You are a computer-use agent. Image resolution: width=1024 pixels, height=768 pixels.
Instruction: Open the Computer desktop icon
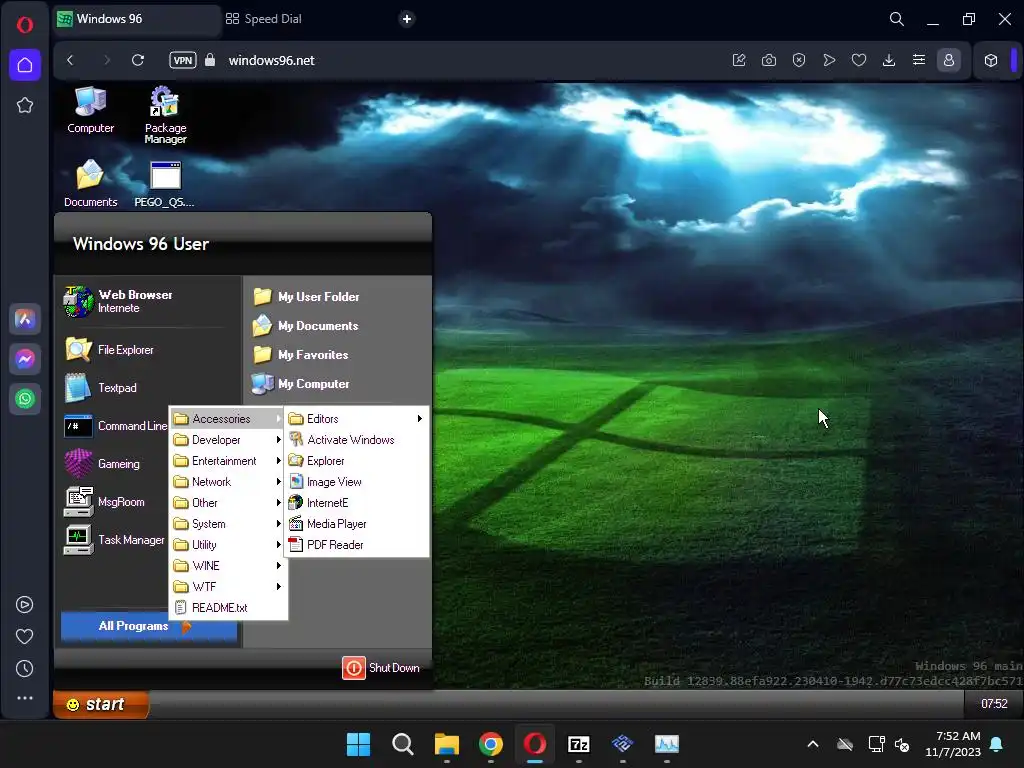pos(90,110)
